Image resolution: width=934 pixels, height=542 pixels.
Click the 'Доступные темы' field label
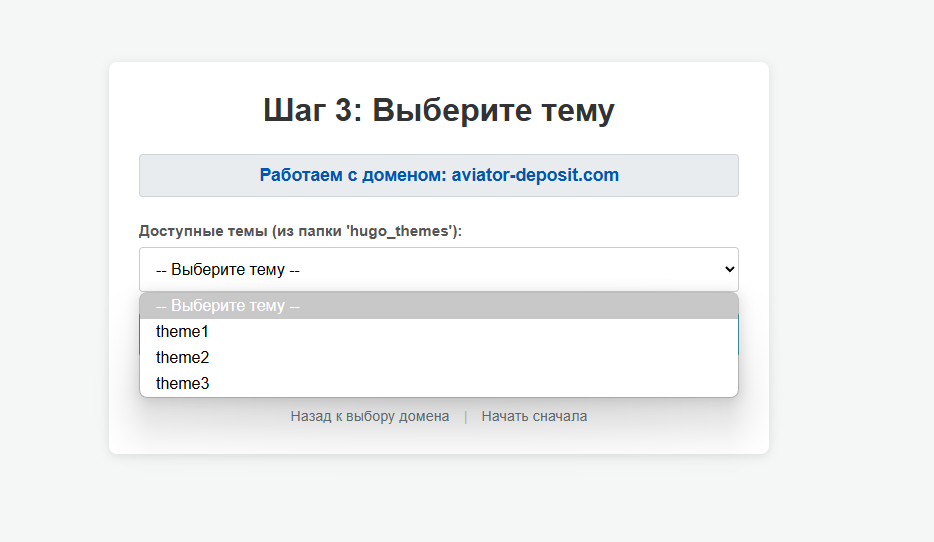click(x=300, y=231)
